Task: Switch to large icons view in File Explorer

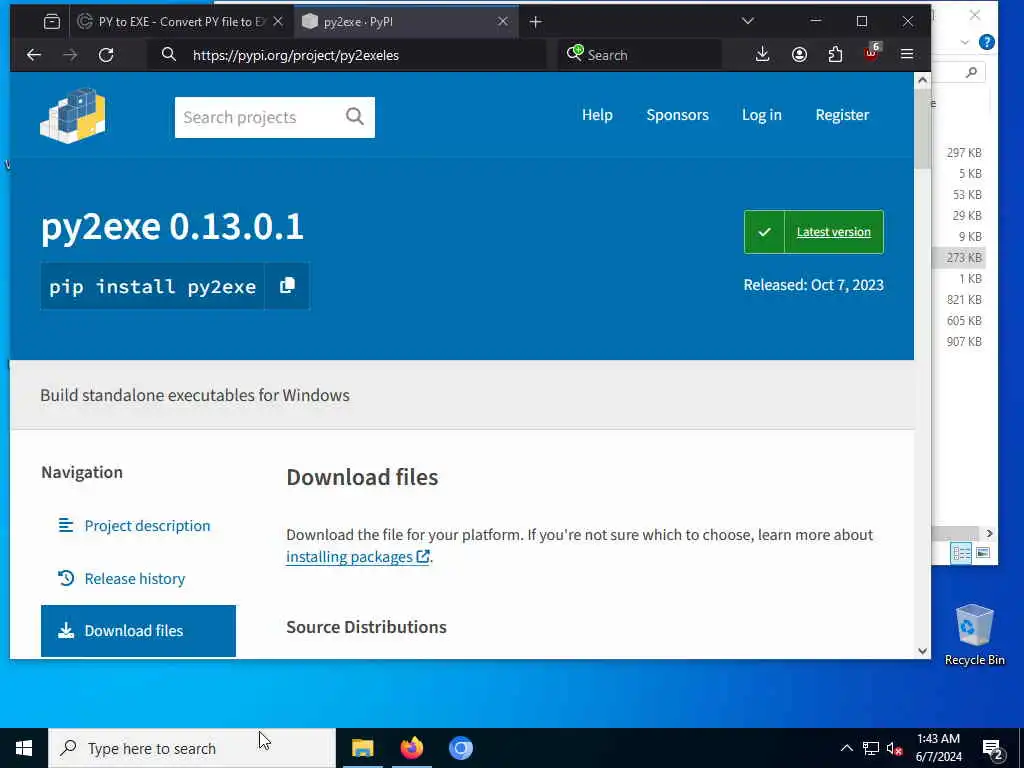Action: click(x=983, y=553)
